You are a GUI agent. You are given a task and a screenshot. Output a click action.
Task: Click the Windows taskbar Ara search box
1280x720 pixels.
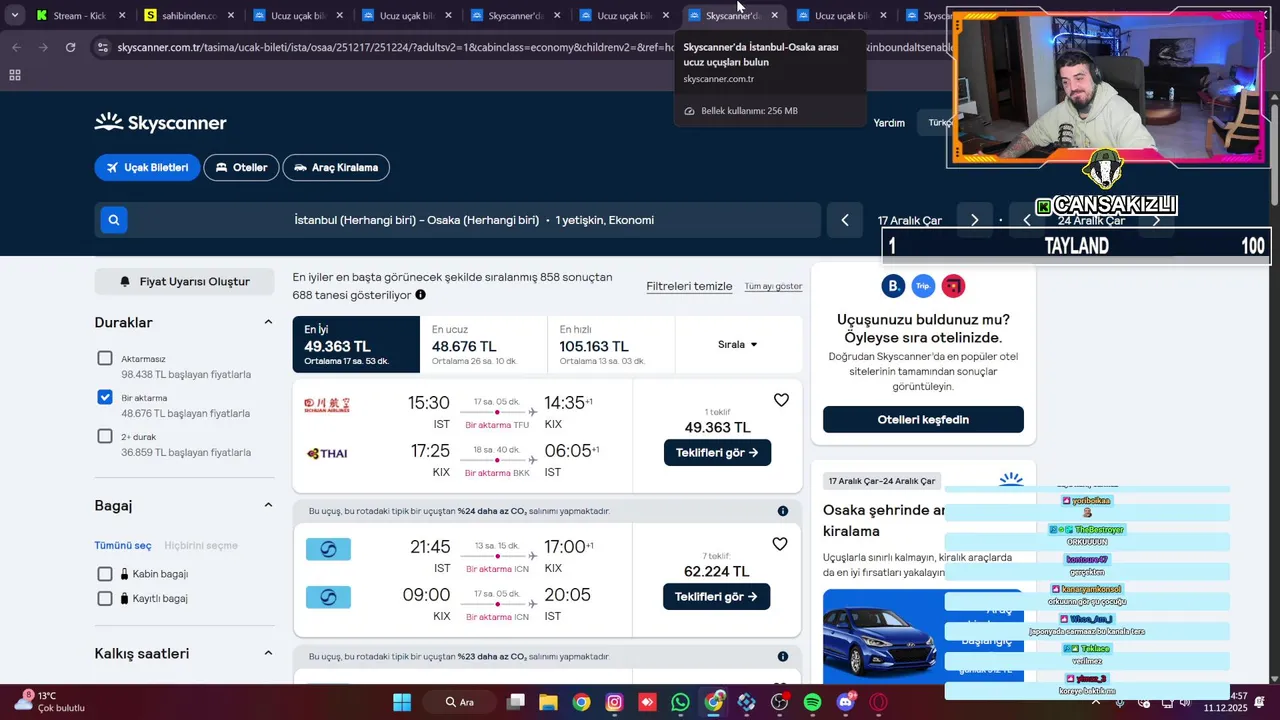coord(461,702)
